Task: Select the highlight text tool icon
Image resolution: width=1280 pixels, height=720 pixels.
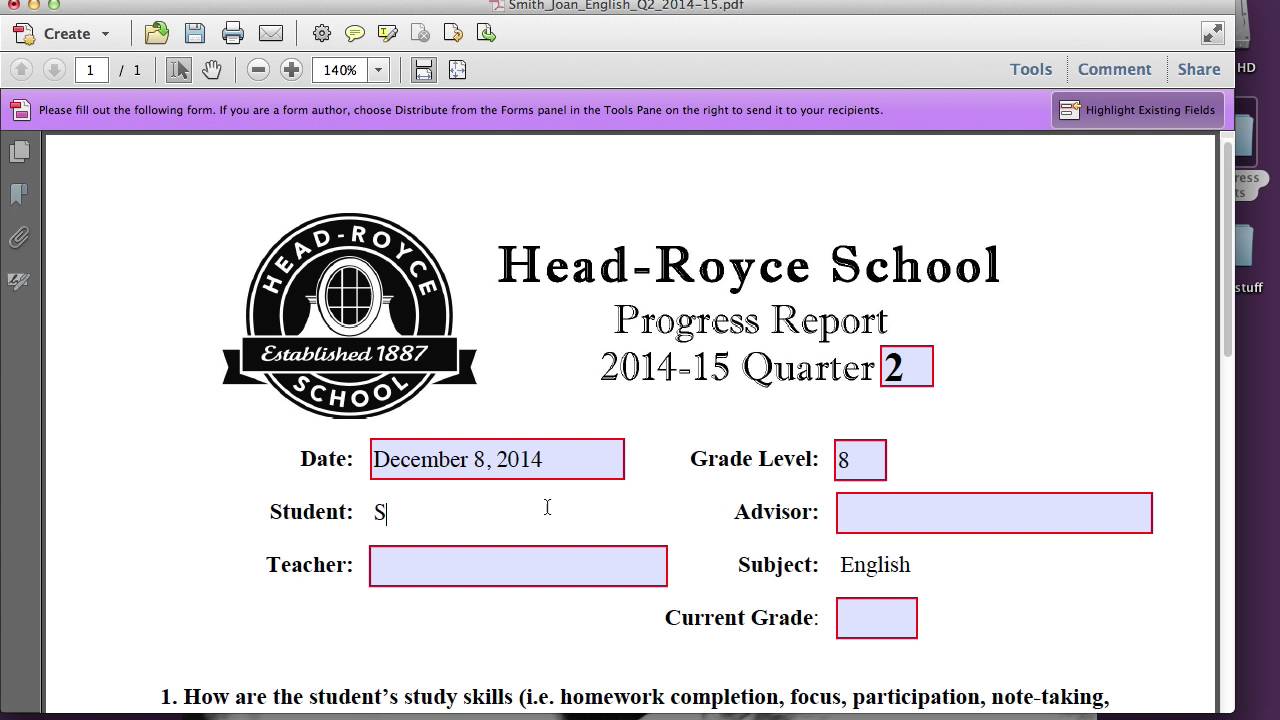Action: [x=388, y=34]
